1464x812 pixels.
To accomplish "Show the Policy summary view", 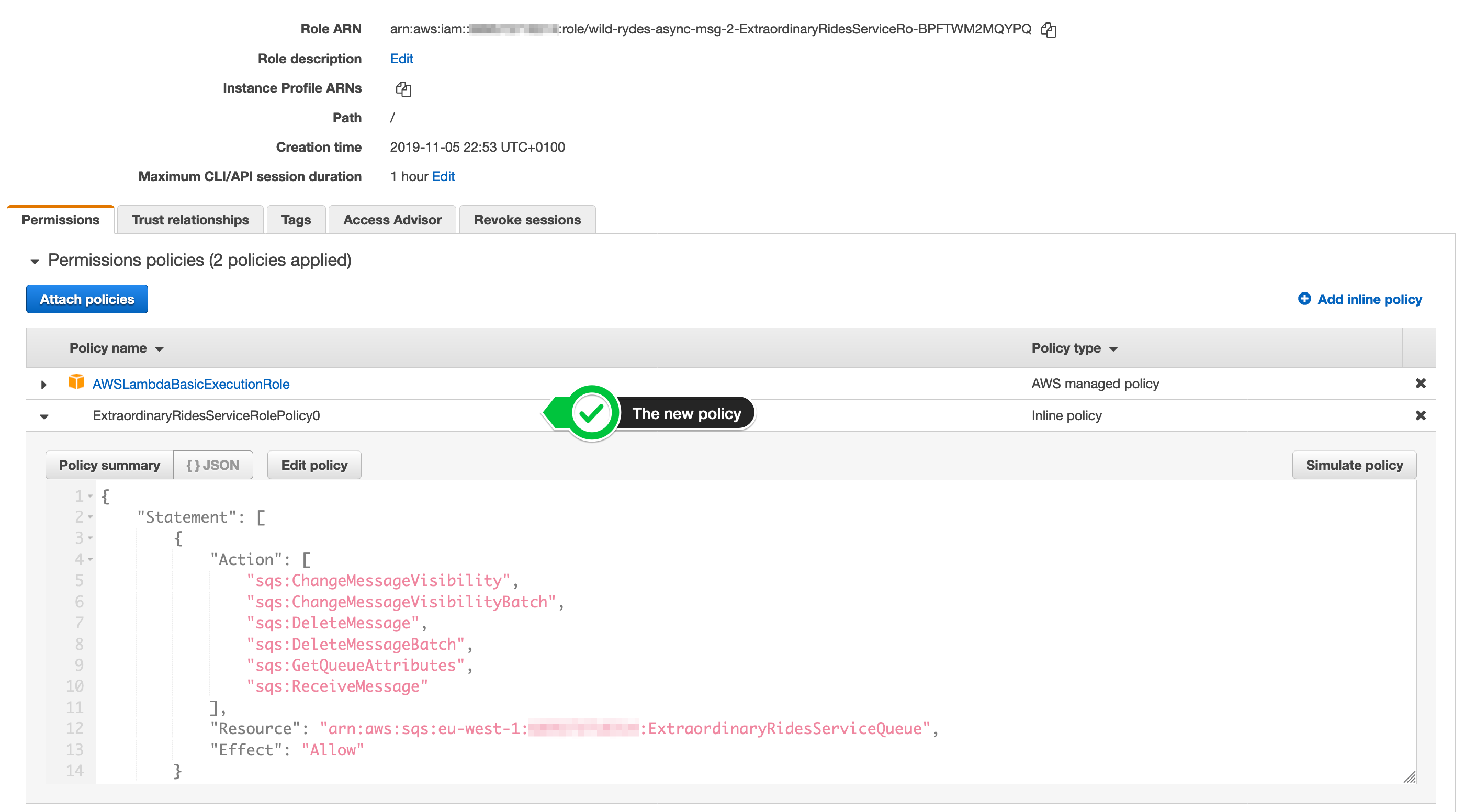I will point(110,465).
